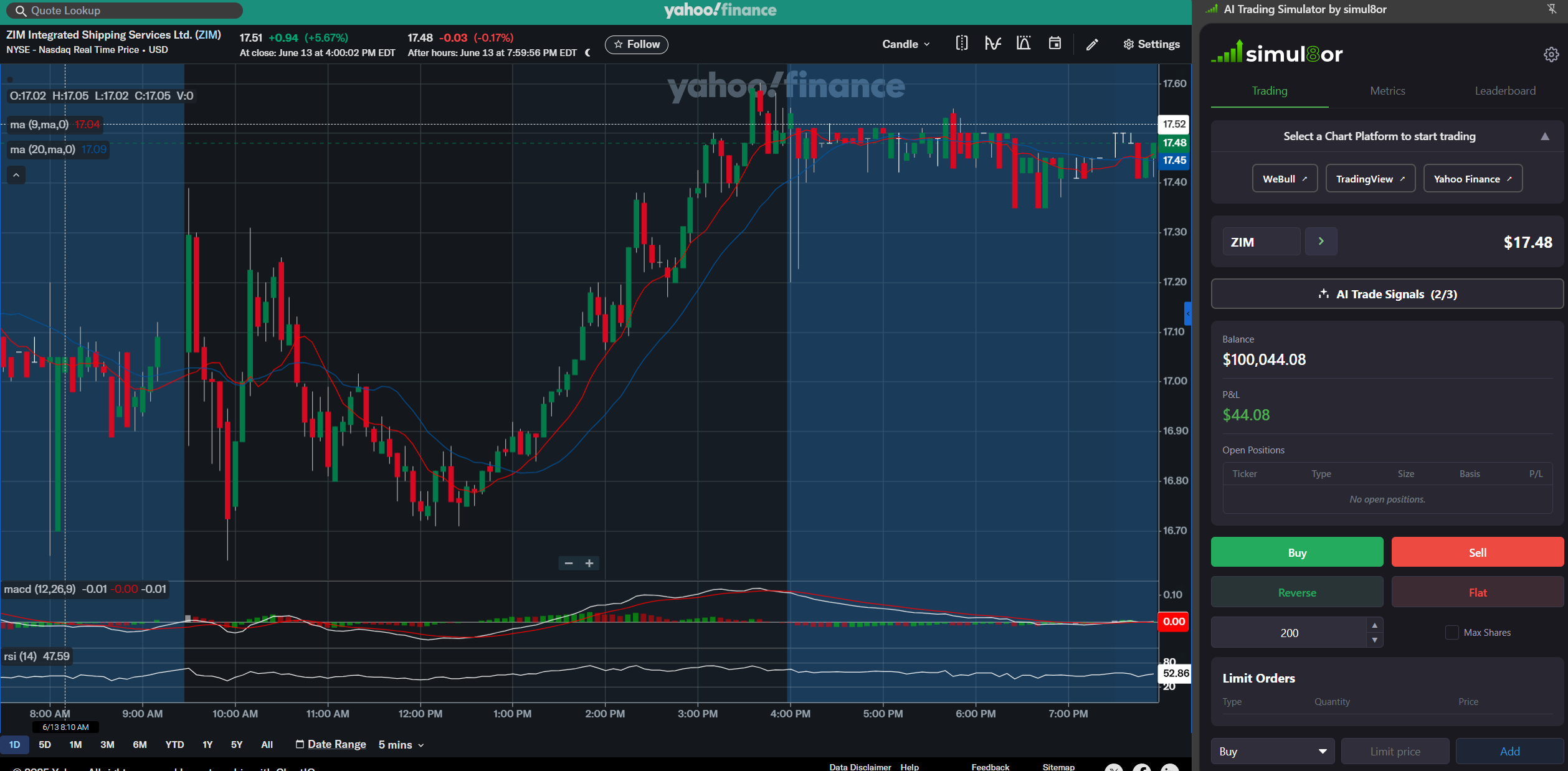The width and height of the screenshot is (1568, 771).
Task: Switch to the Metrics tab
Action: click(1387, 90)
